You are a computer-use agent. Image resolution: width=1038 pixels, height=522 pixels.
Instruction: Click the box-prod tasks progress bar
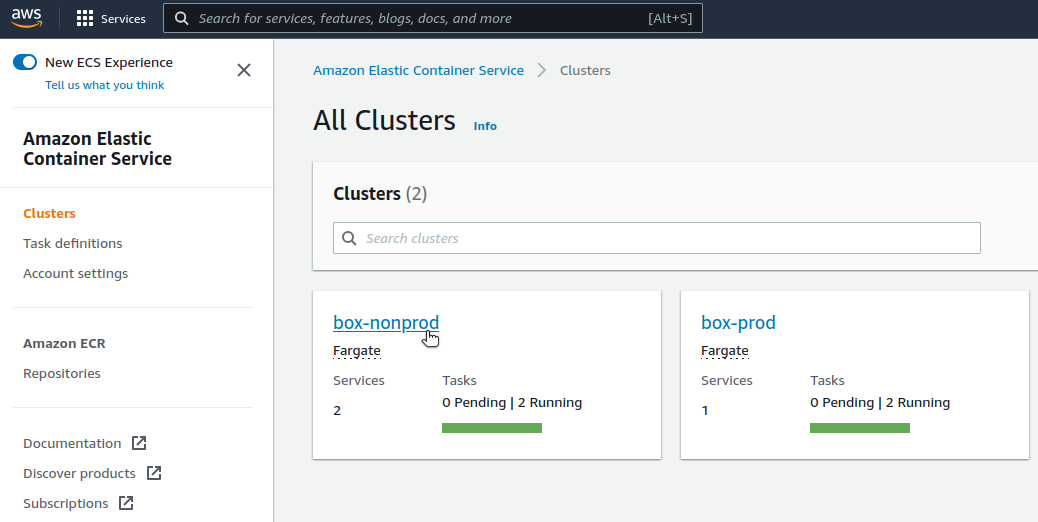[860, 428]
